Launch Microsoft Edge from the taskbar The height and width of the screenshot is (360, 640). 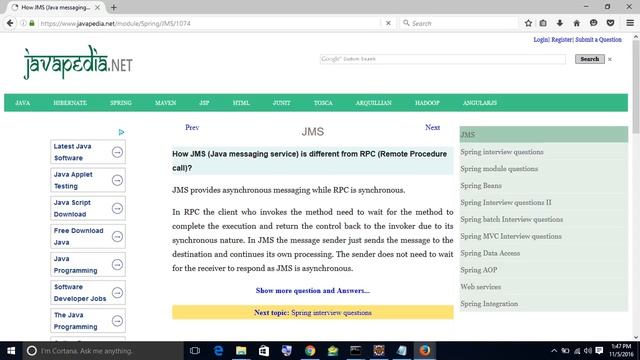coord(218,351)
